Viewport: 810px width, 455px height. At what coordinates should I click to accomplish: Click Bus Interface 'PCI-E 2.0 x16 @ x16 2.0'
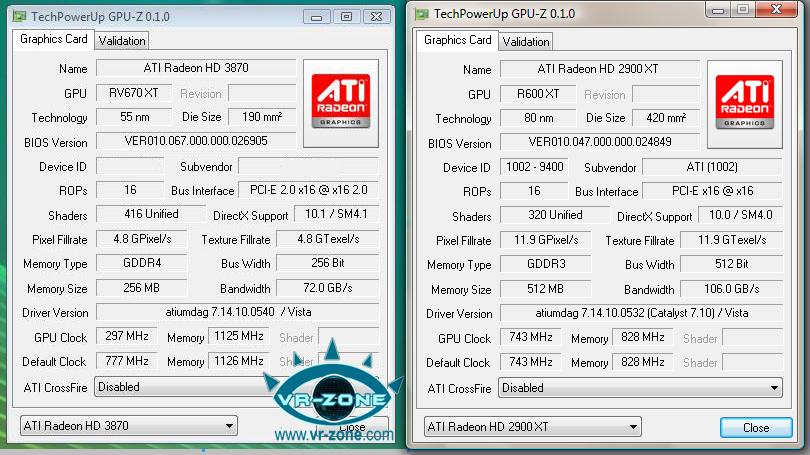(x=308, y=190)
